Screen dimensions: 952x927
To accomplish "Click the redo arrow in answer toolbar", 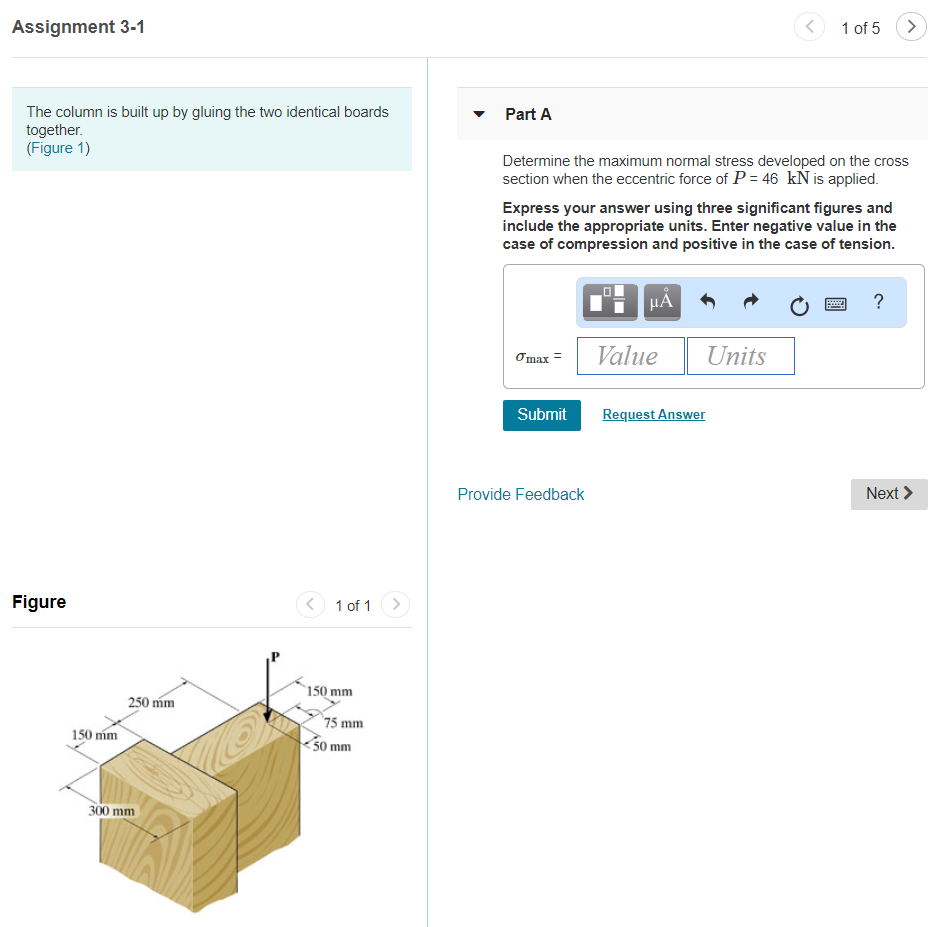I will pyautogui.click(x=749, y=302).
